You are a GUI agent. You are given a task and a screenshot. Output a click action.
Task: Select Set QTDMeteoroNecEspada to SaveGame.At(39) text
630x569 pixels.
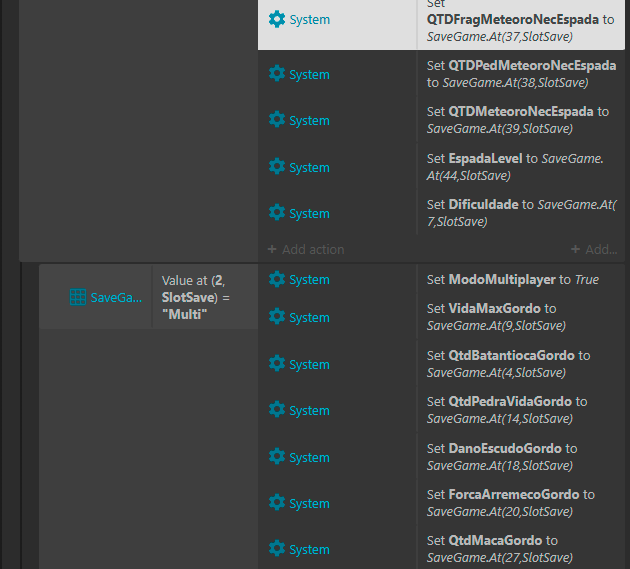coord(518,120)
